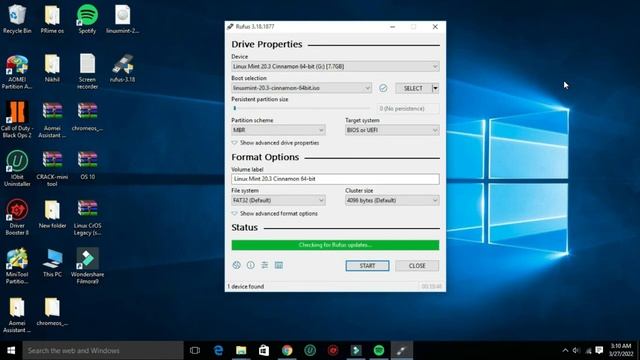Open the Action Center notification icon
Image resolution: width=640 pixels, height=360 pixels.
(599, 350)
